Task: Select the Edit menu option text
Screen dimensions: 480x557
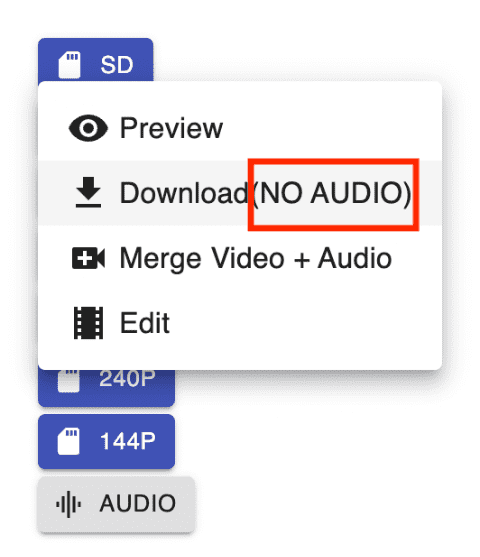Action: point(145,323)
